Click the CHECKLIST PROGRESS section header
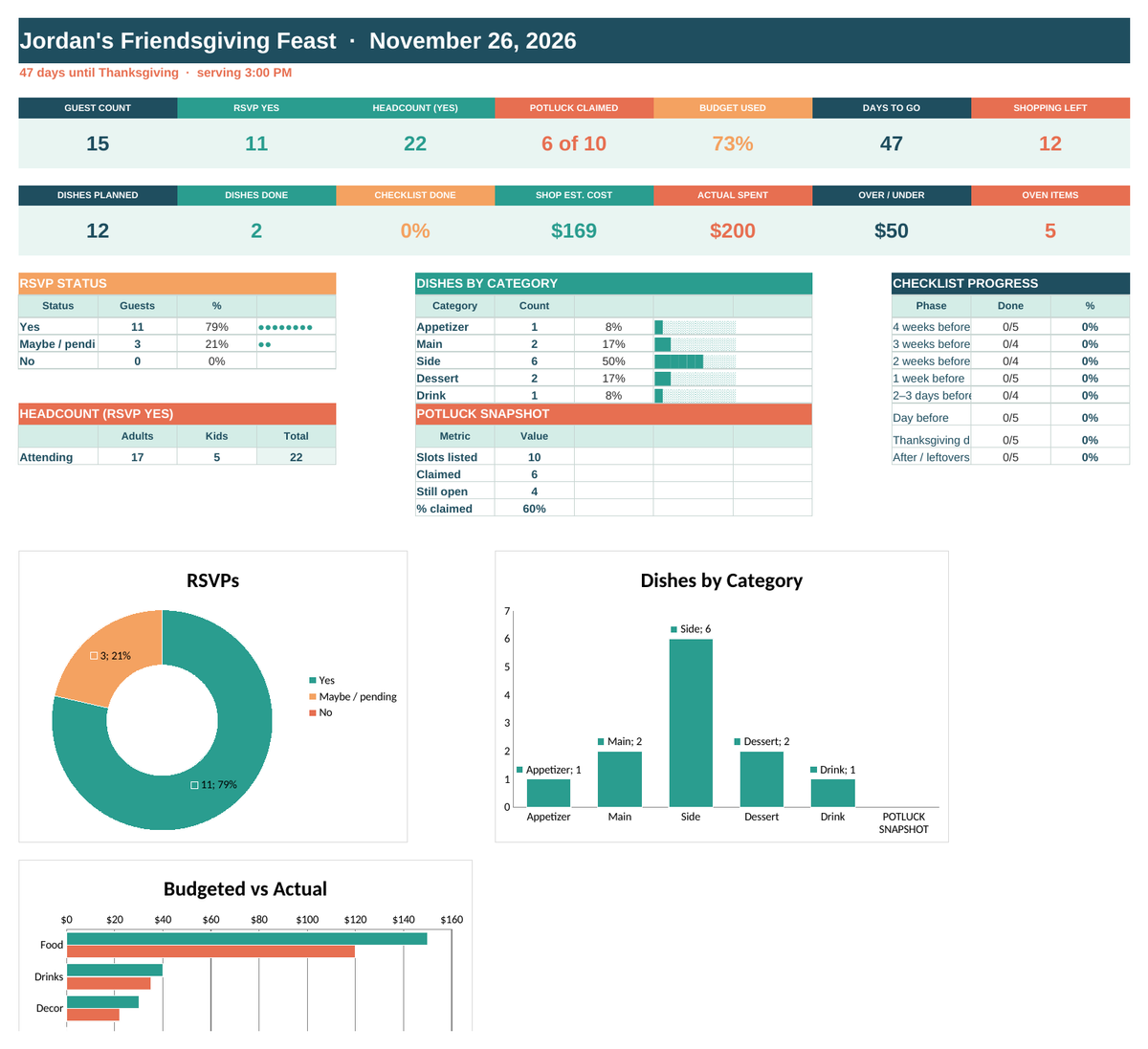Screen dimensions: 1148x1049 [1010, 283]
